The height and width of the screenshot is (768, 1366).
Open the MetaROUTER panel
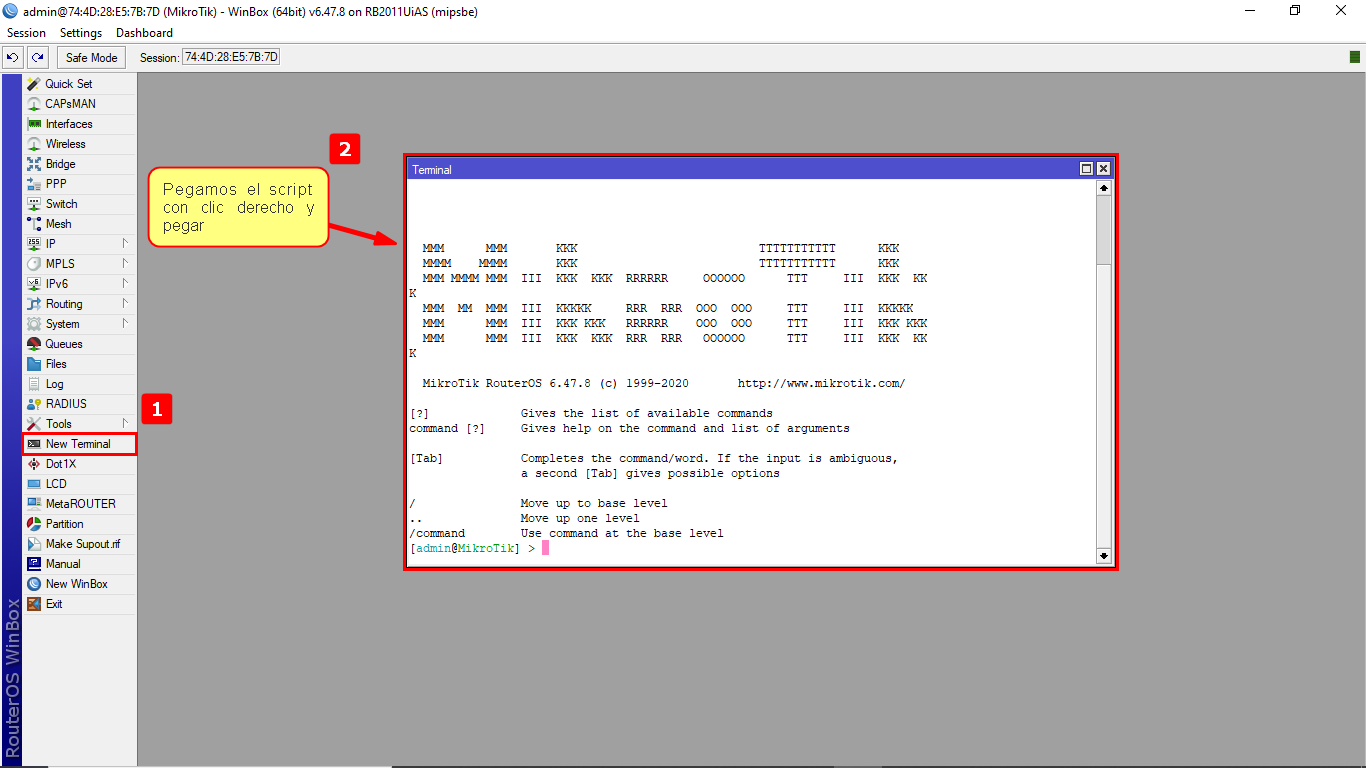(x=68, y=503)
